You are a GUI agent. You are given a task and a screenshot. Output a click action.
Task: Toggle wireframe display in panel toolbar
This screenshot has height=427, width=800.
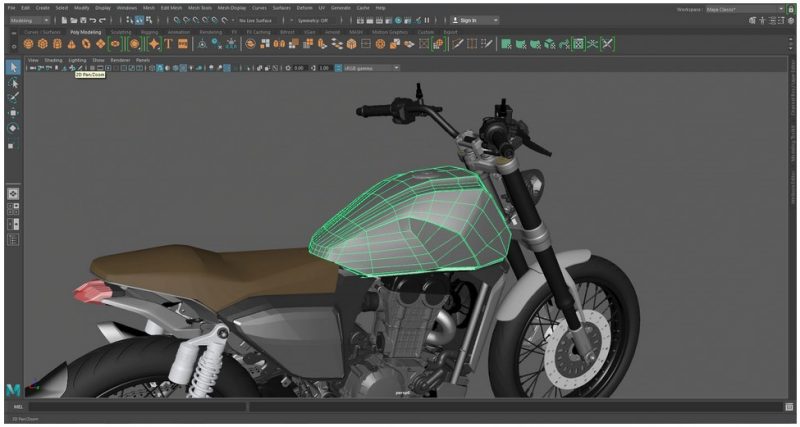[152, 68]
